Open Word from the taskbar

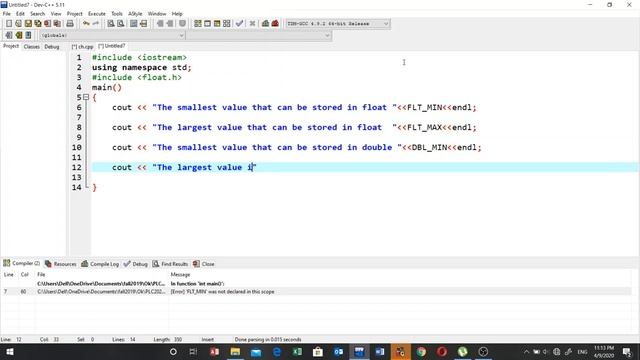point(380,351)
